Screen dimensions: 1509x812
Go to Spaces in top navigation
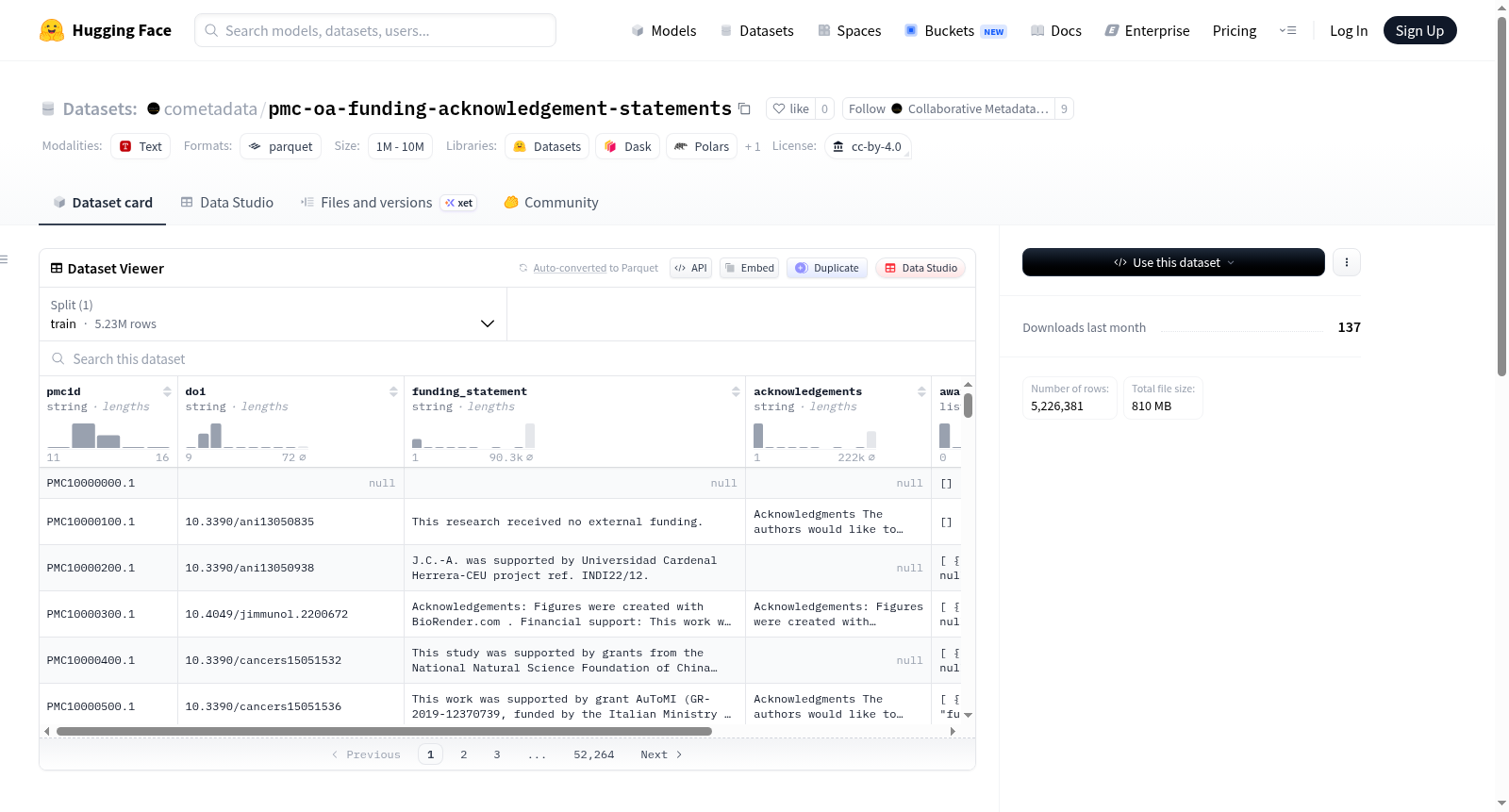(849, 30)
